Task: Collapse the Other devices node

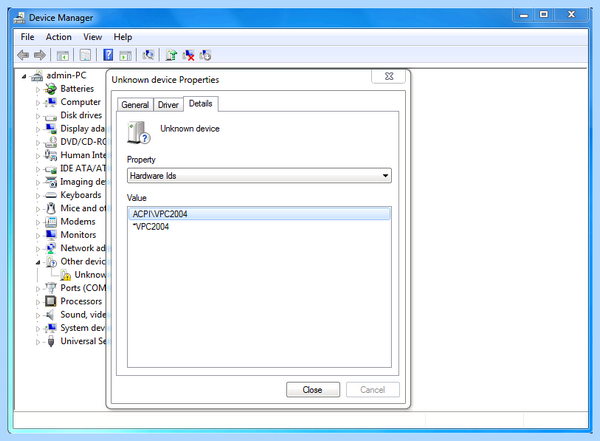Action: click(x=38, y=262)
